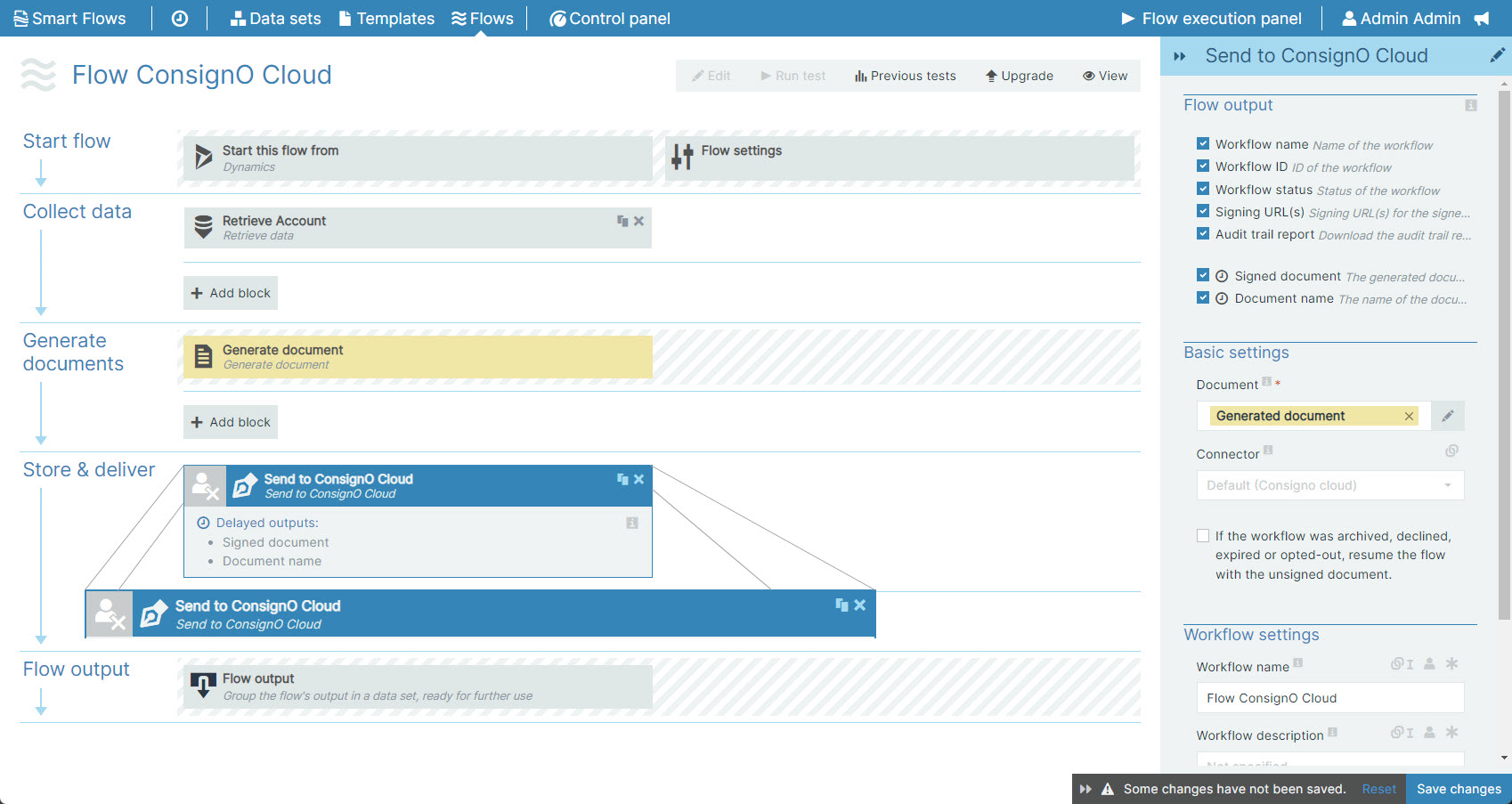This screenshot has width=1512, height=804.
Task: Click Add block under Collect data
Action: [x=231, y=293]
